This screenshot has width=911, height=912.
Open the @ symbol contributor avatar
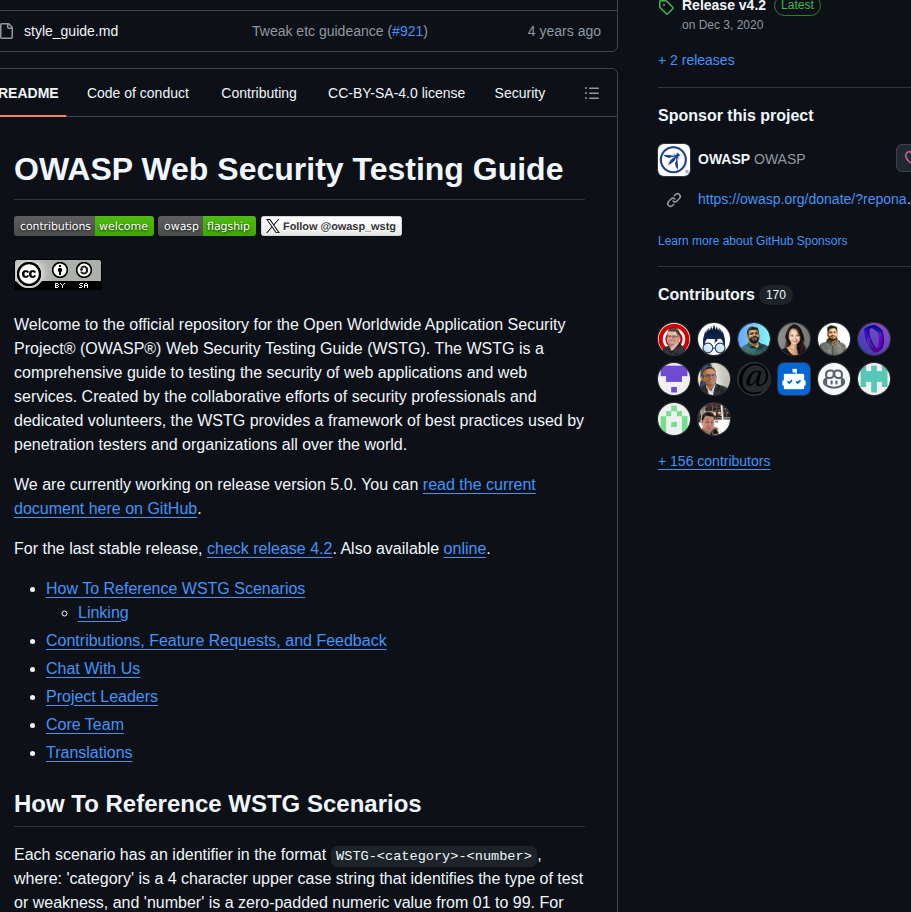point(754,379)
